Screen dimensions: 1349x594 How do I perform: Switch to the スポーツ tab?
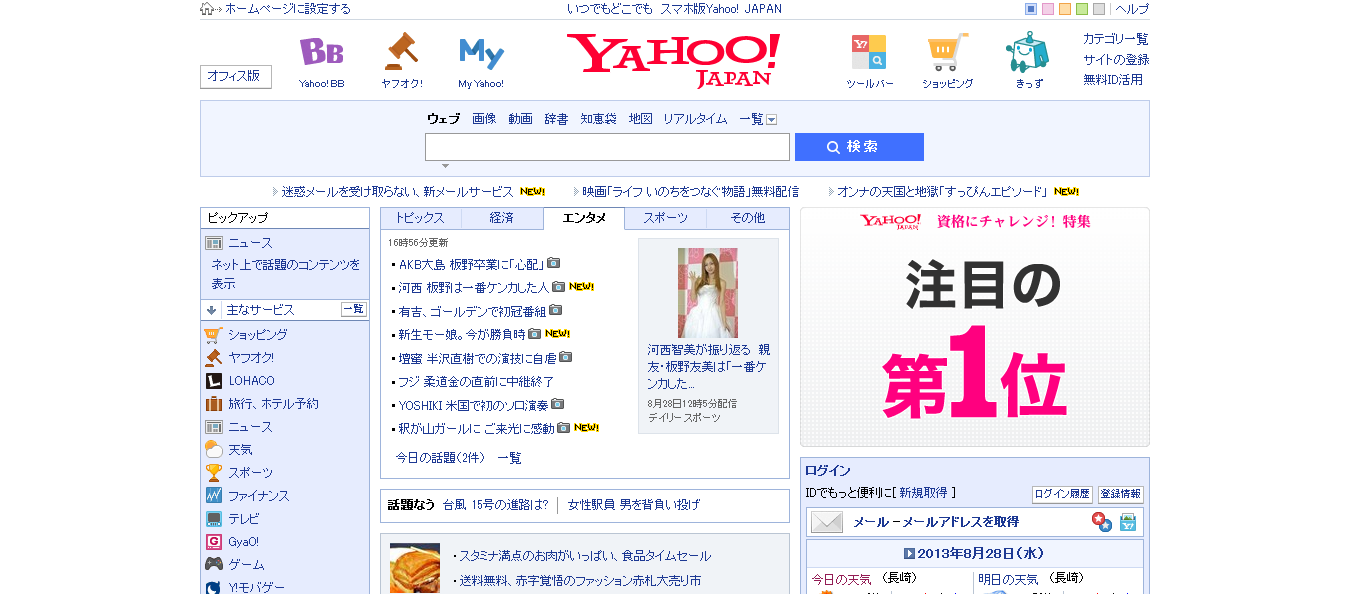point(665,218)
